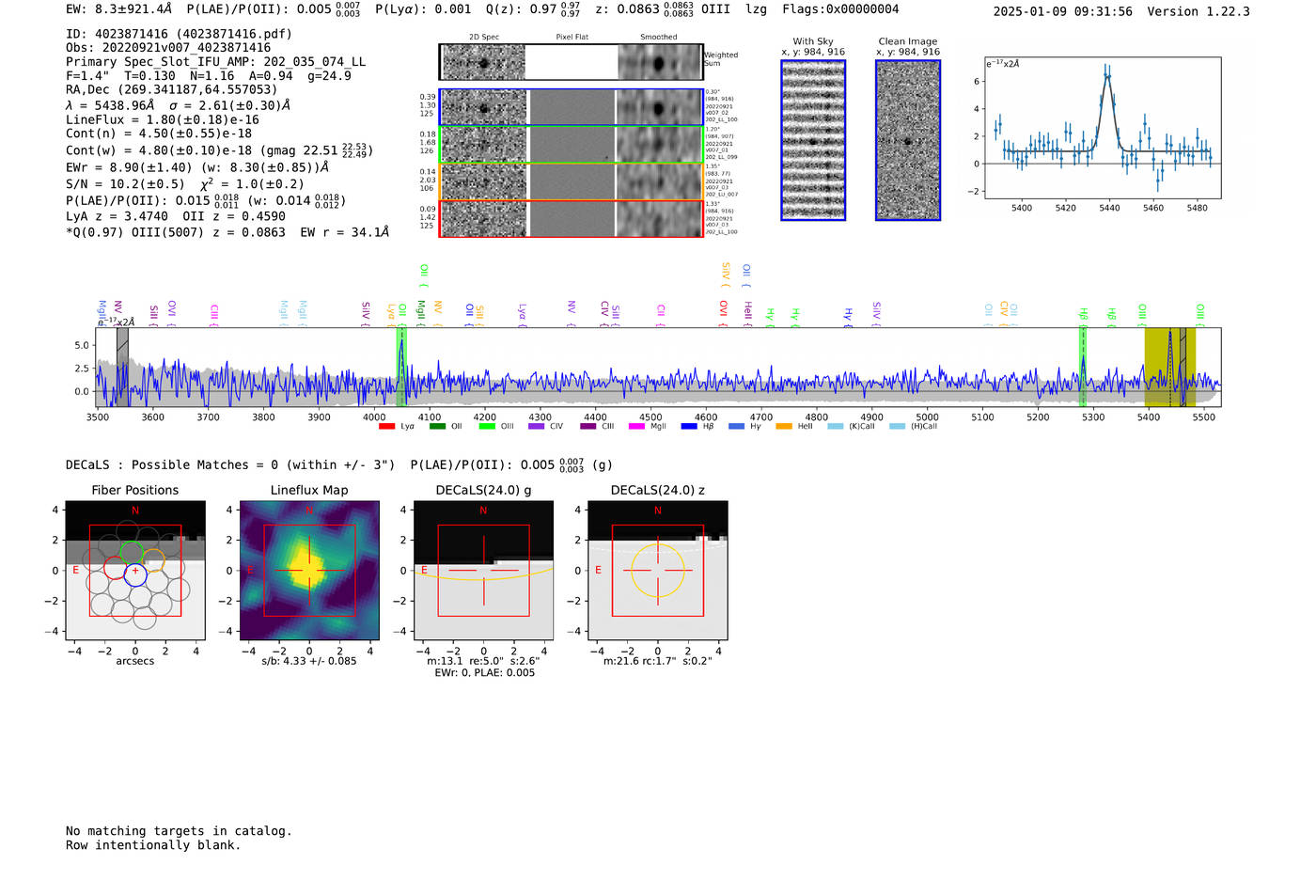Click the green fiber circle in Fiber Positions

pos(132,554)
